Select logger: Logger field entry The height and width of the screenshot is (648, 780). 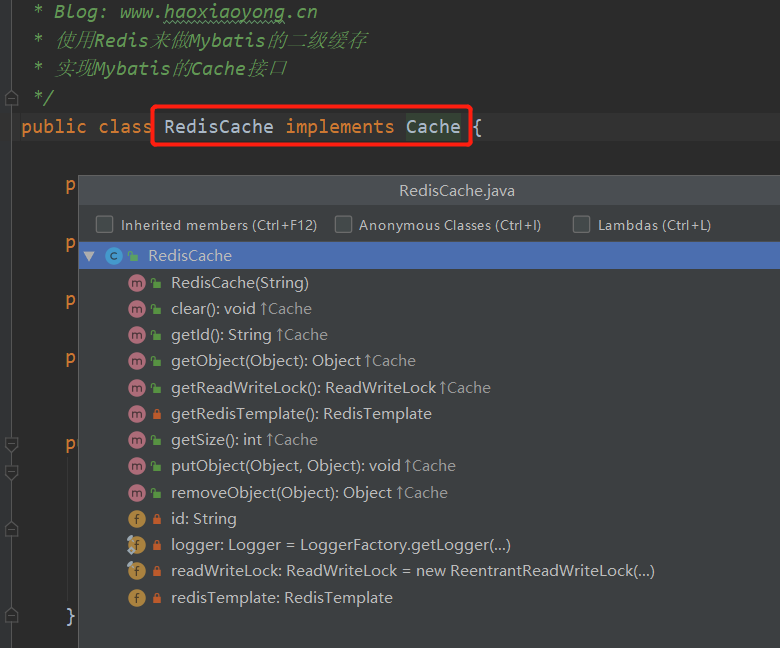click(341, 545)
